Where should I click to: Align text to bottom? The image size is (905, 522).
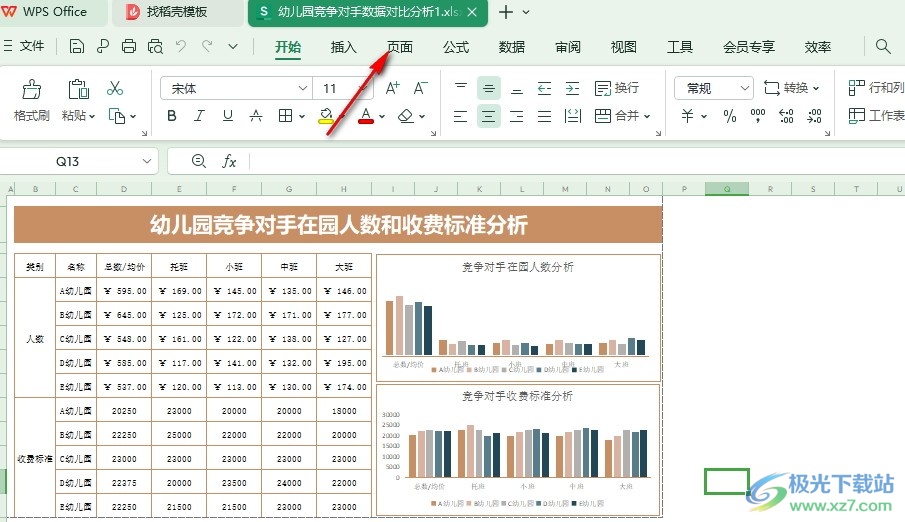click(x=517, y=88)
